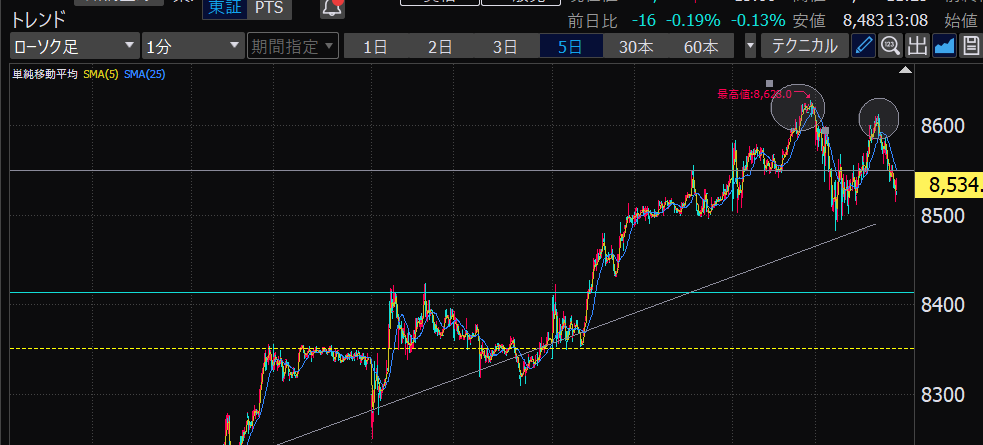Open the alert bell notification icon
Screen dimensions: 983x445
coord(332,8)
